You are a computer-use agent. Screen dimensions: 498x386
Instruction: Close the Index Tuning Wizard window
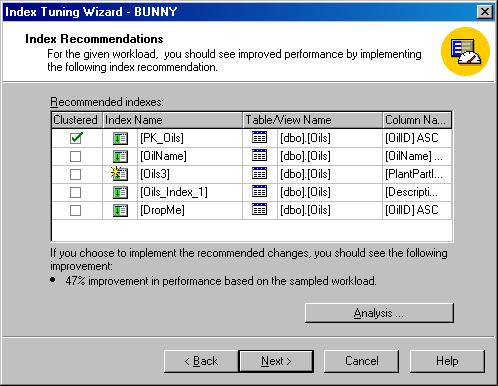484,12
